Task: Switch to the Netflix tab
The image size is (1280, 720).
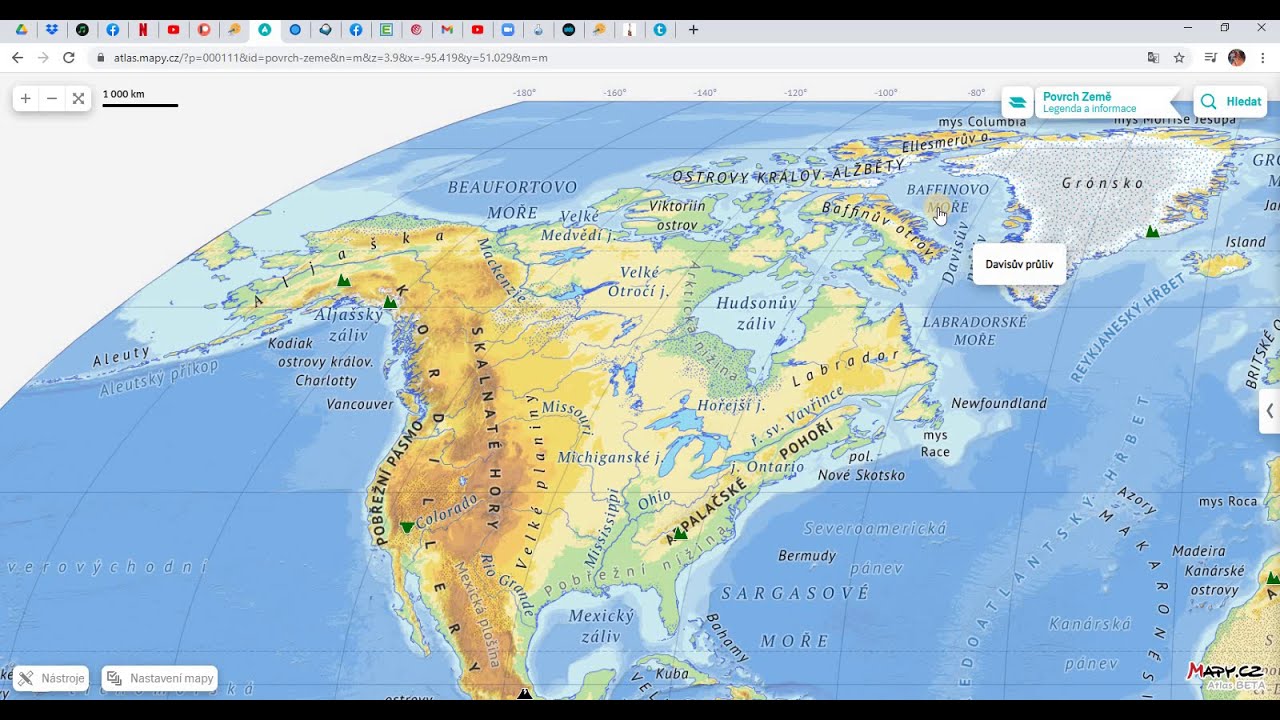Action: click(143, 30)
